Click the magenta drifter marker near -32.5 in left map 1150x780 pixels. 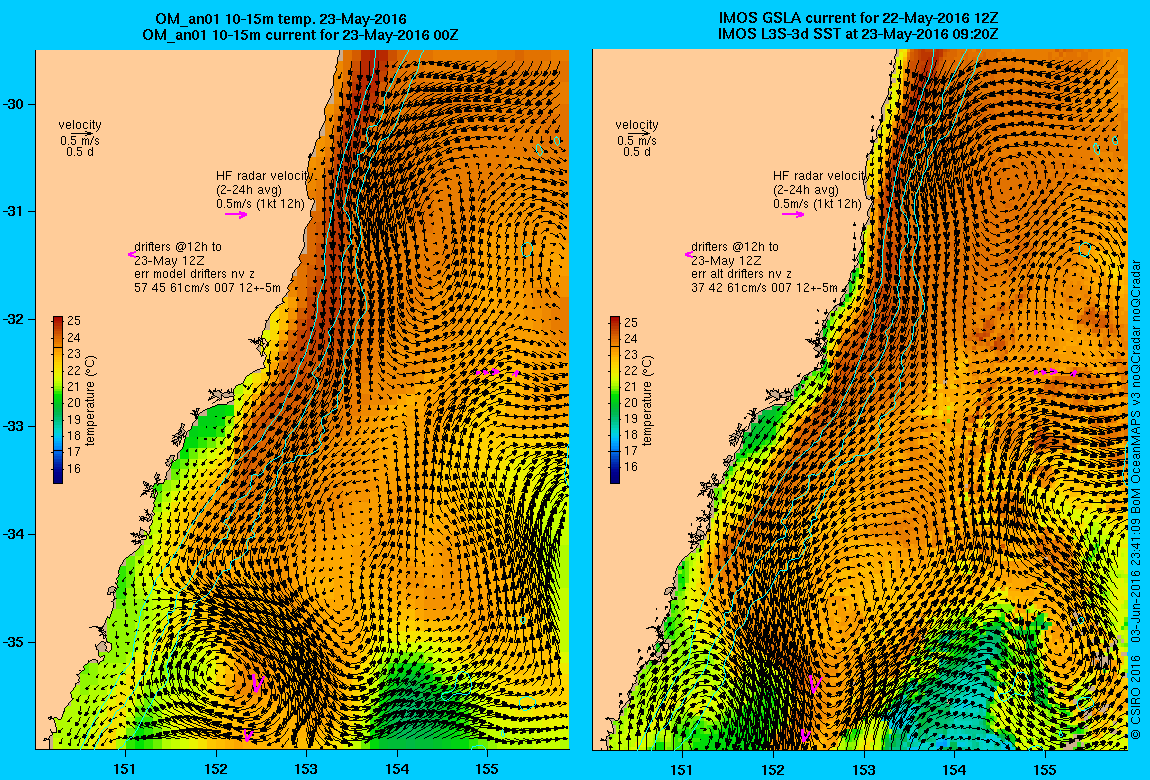point(497,372)
